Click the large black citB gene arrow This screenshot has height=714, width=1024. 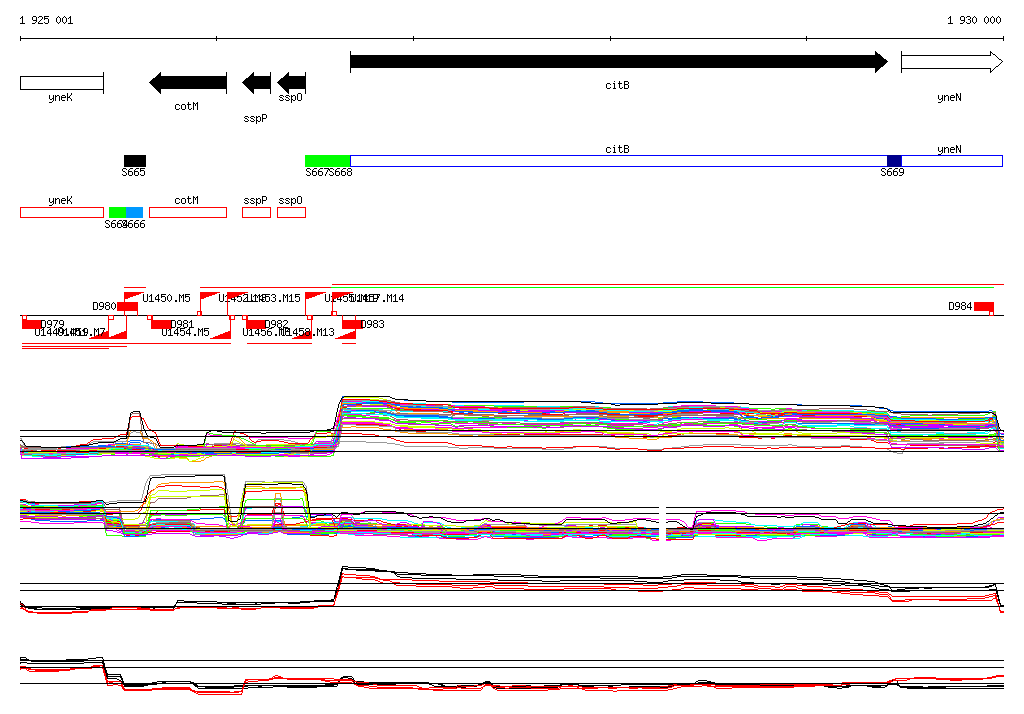pyautogui.click(x=618, y=62)
